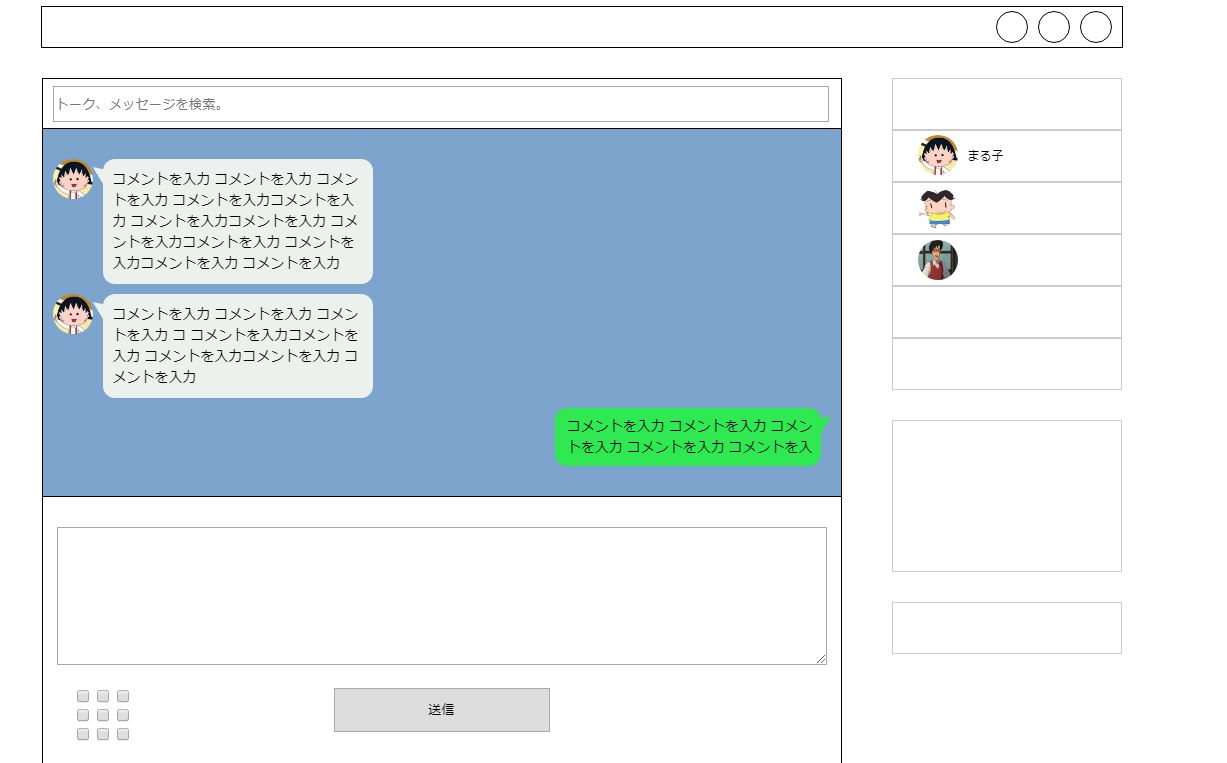Click the rightmost circle icon in the header bar
The width and height of the screenshot is (1227, 763).
pos(1096,27)
